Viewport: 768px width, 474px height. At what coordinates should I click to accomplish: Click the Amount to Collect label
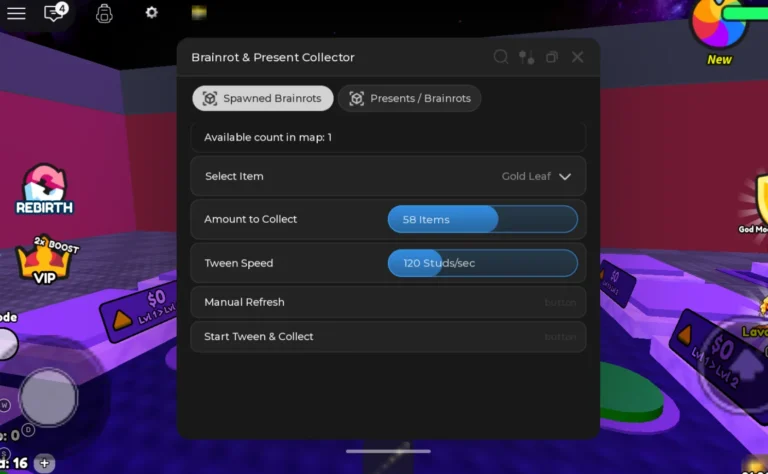pyautogui.click(x=250, y=219)
